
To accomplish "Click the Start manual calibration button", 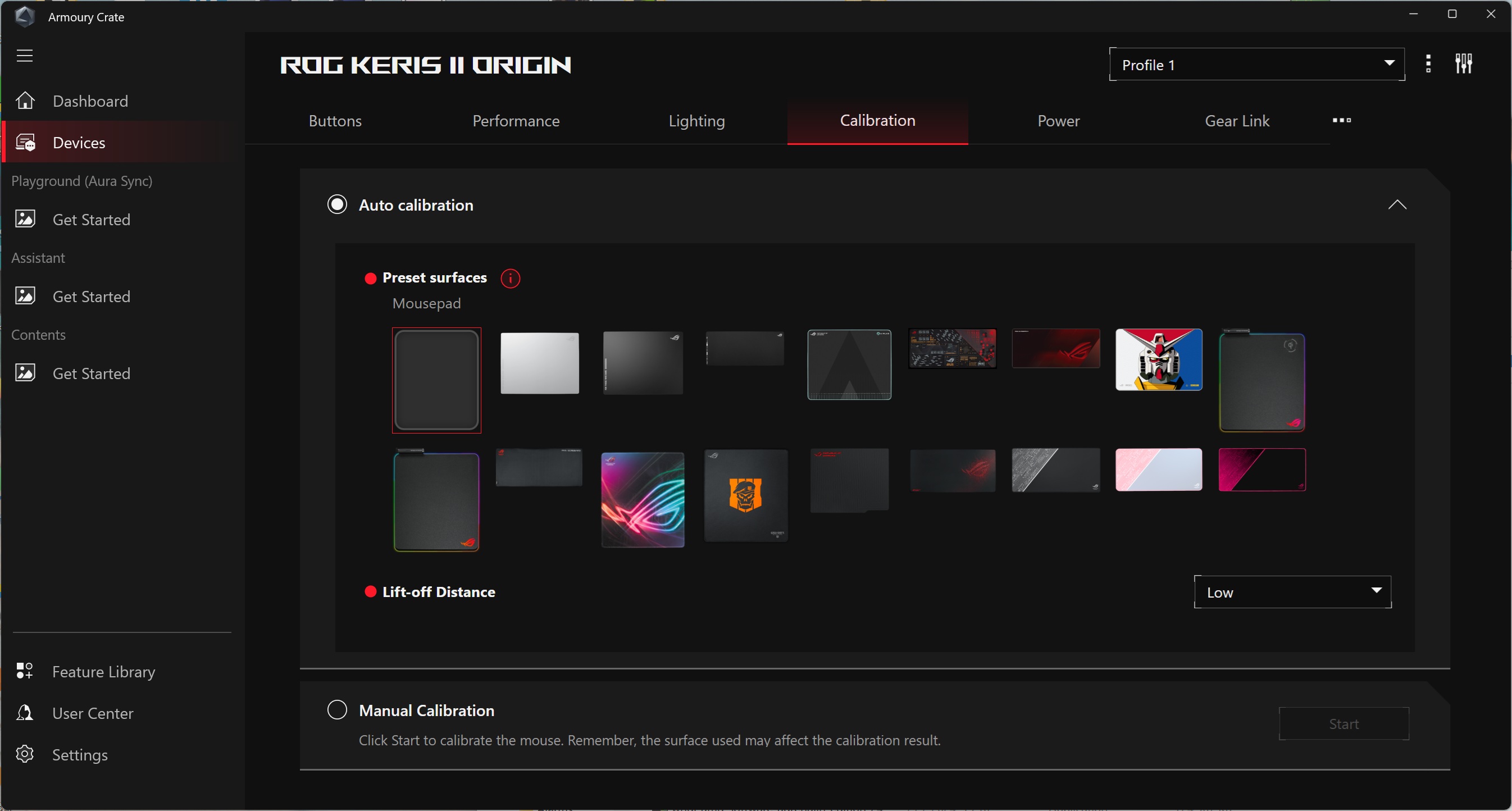I will click(x=1344, y=723).
